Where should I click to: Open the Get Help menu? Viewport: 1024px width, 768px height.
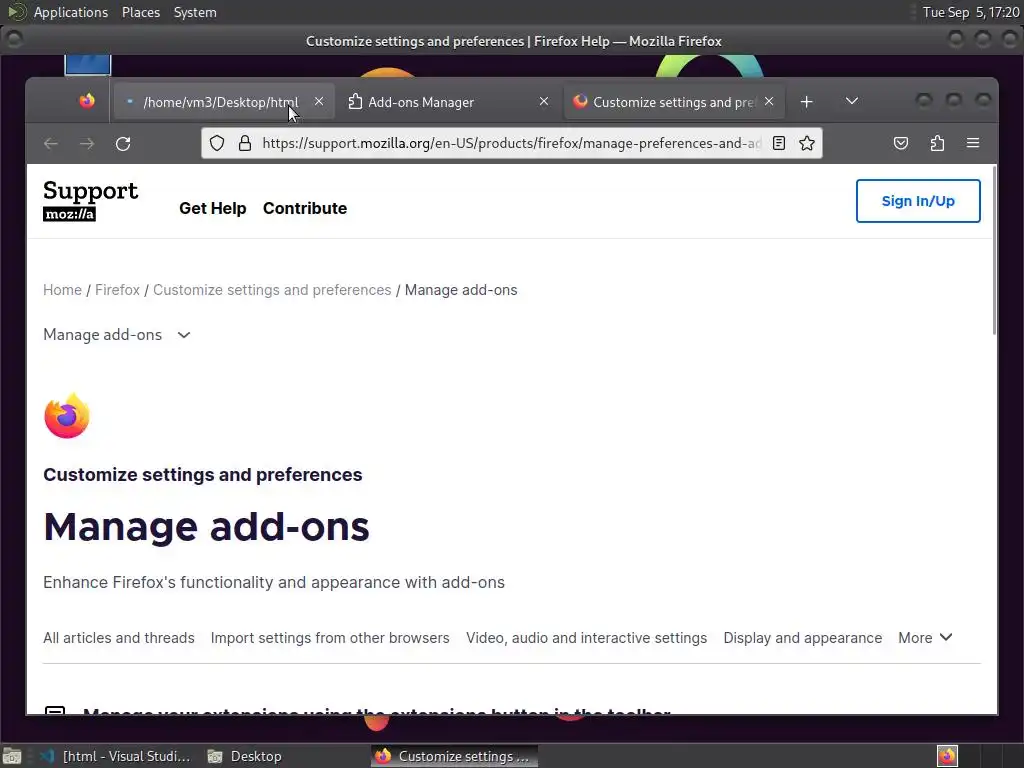click(212, 208)
